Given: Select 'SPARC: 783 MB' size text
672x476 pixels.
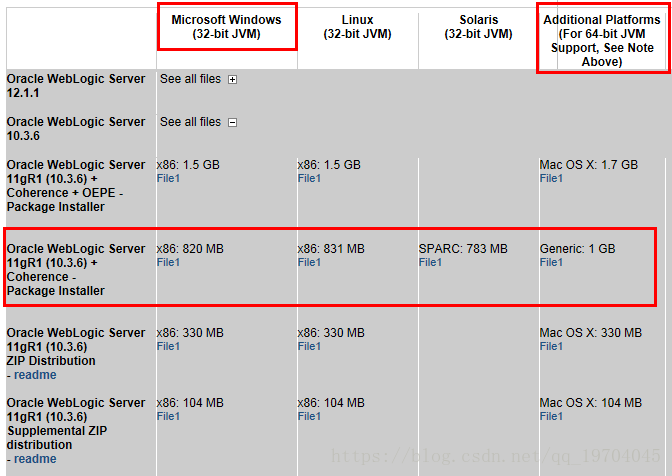Looking at the screenshot, I should 463,249.
